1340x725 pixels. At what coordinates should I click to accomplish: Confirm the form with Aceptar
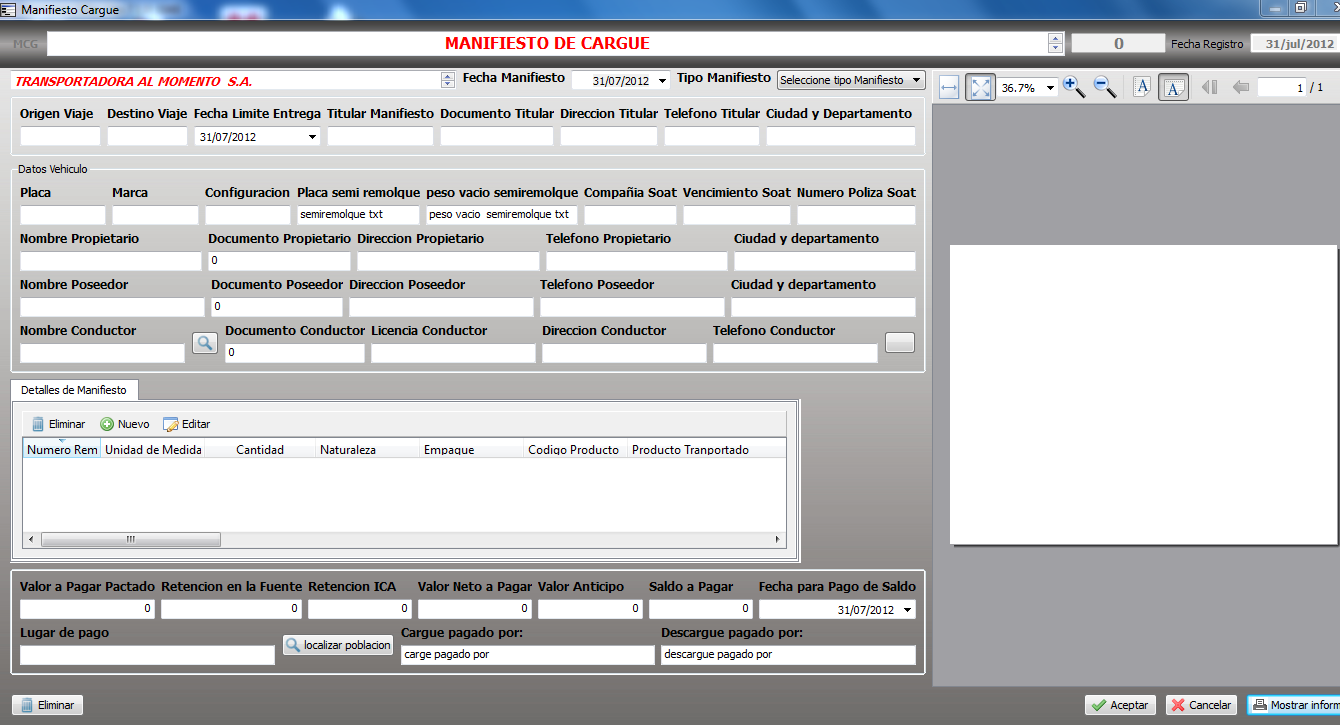click(x=1120, y=705)
